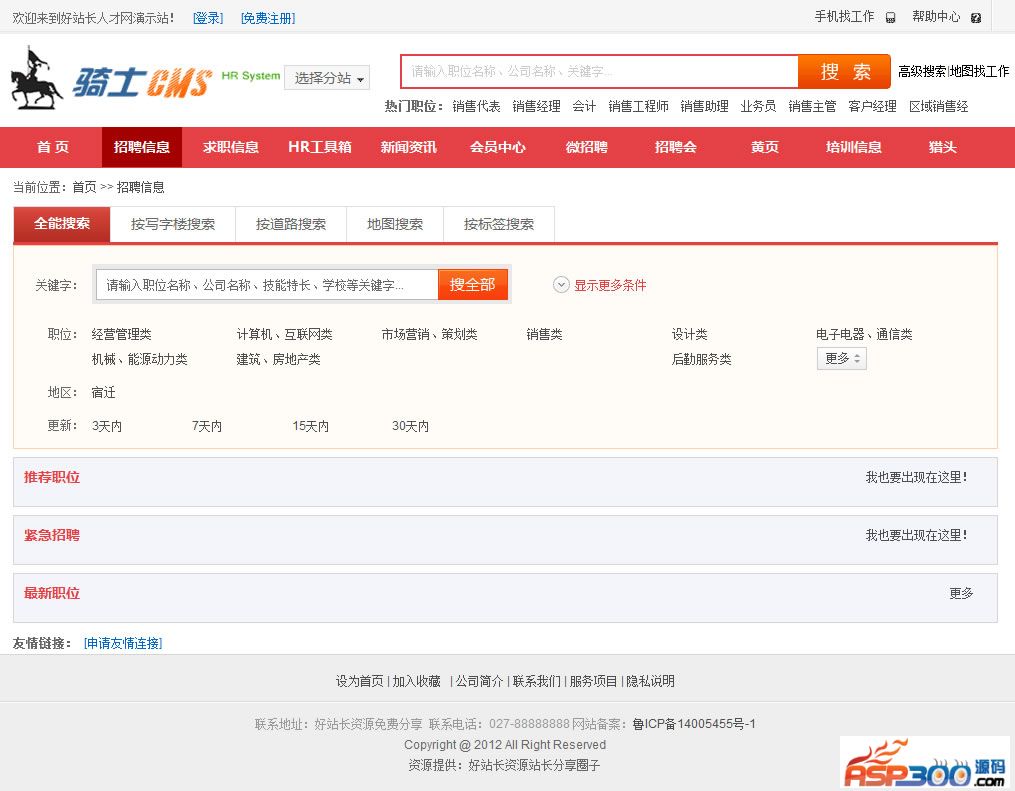Click the top search input field
This screenshot has height=791, width=1015.
599,71
